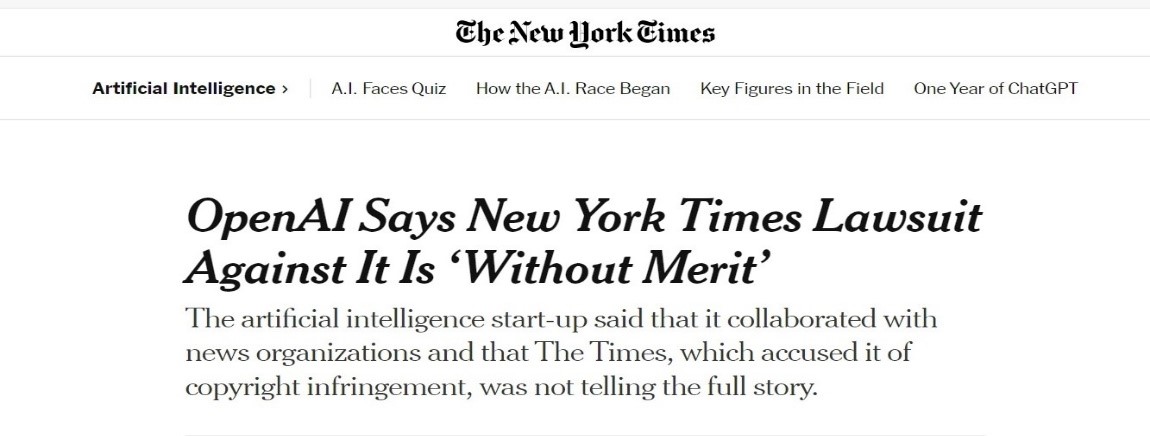The width and height of the screenshot is (1150, 436).
Task: Click the vertical divider after Artificial Intelligence
Action: 311,88
